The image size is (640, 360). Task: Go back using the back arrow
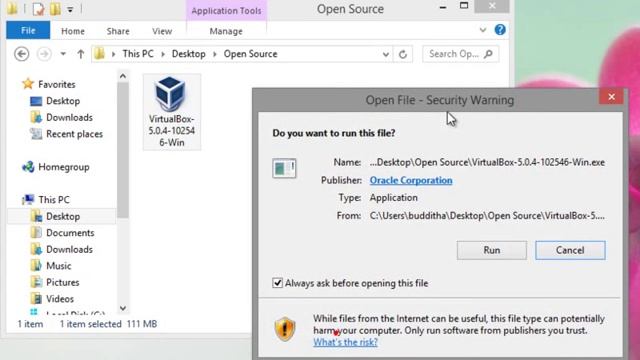(22, 54)
